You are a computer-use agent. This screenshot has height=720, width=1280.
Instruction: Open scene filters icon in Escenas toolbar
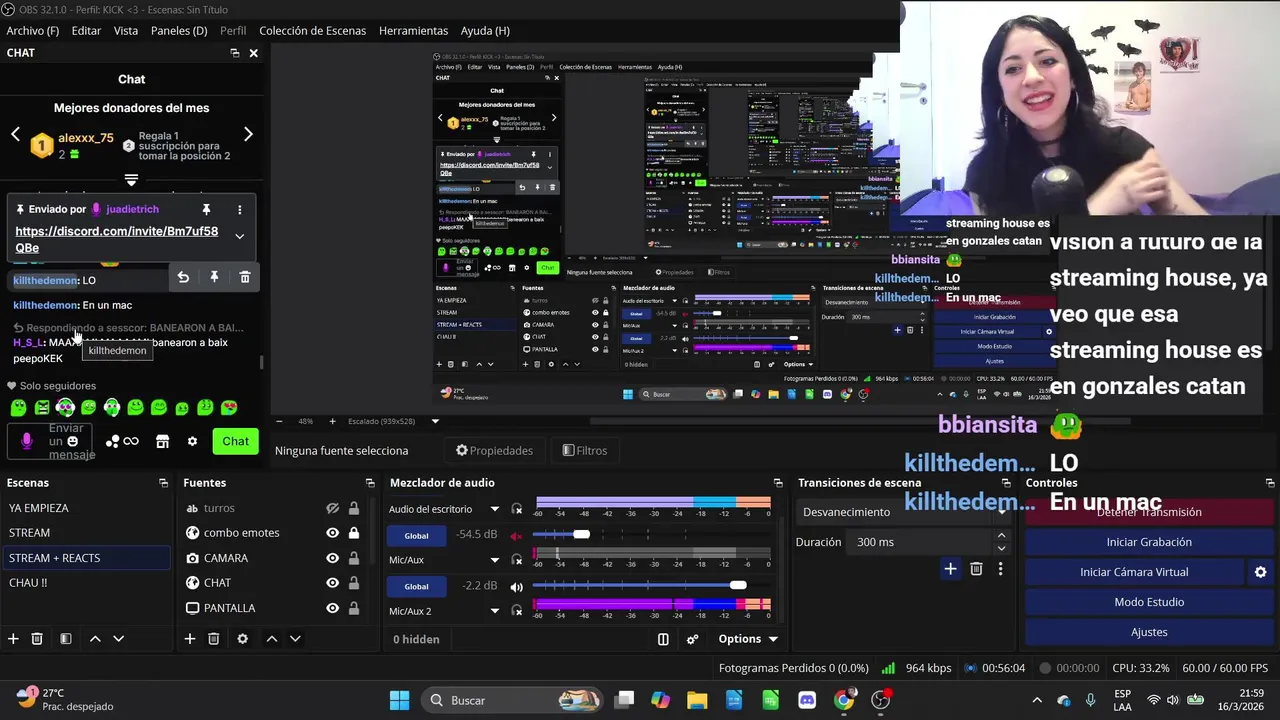(x=65, y=639)
